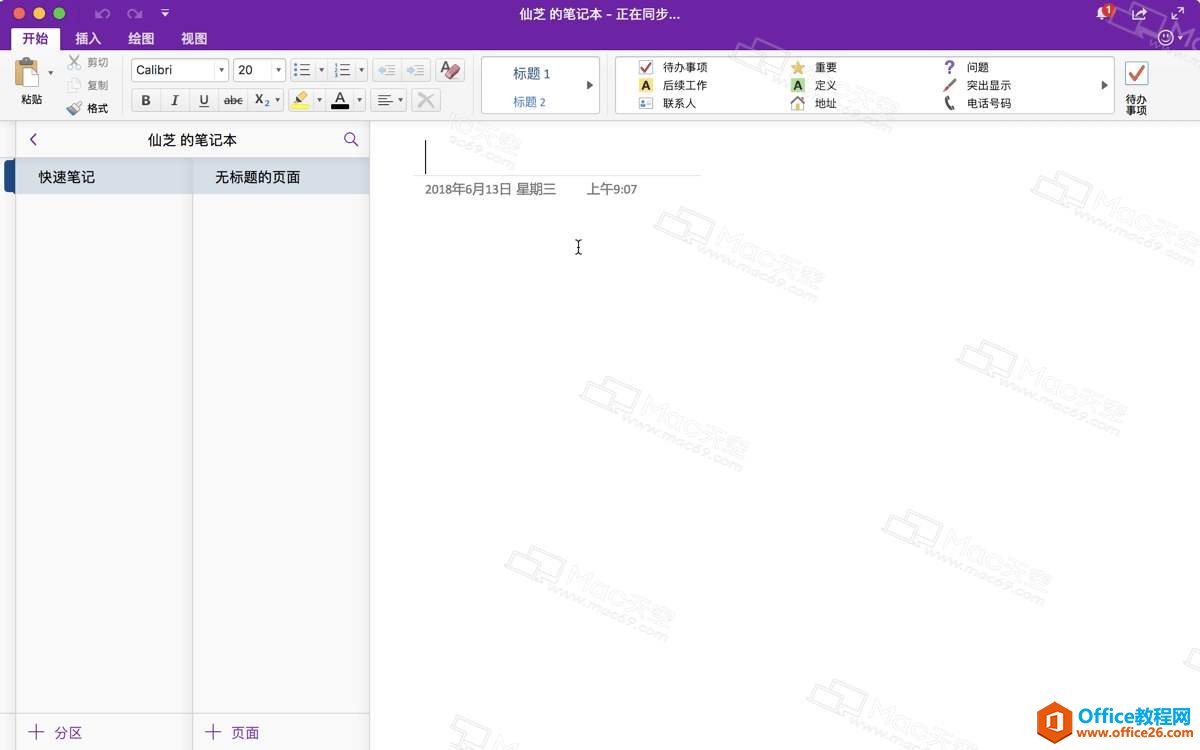Toggle Strikethrough (abc) formatting
The image size is (1200, 750).
pyautogui.click(x=233, y=100)
